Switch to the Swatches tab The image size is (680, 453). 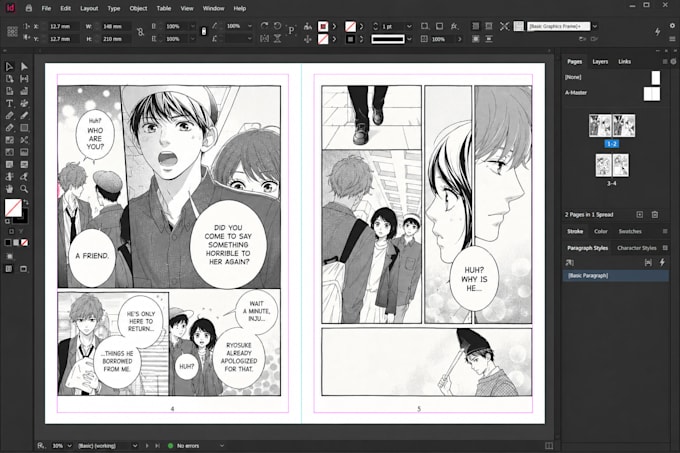[x=630, y=231]
